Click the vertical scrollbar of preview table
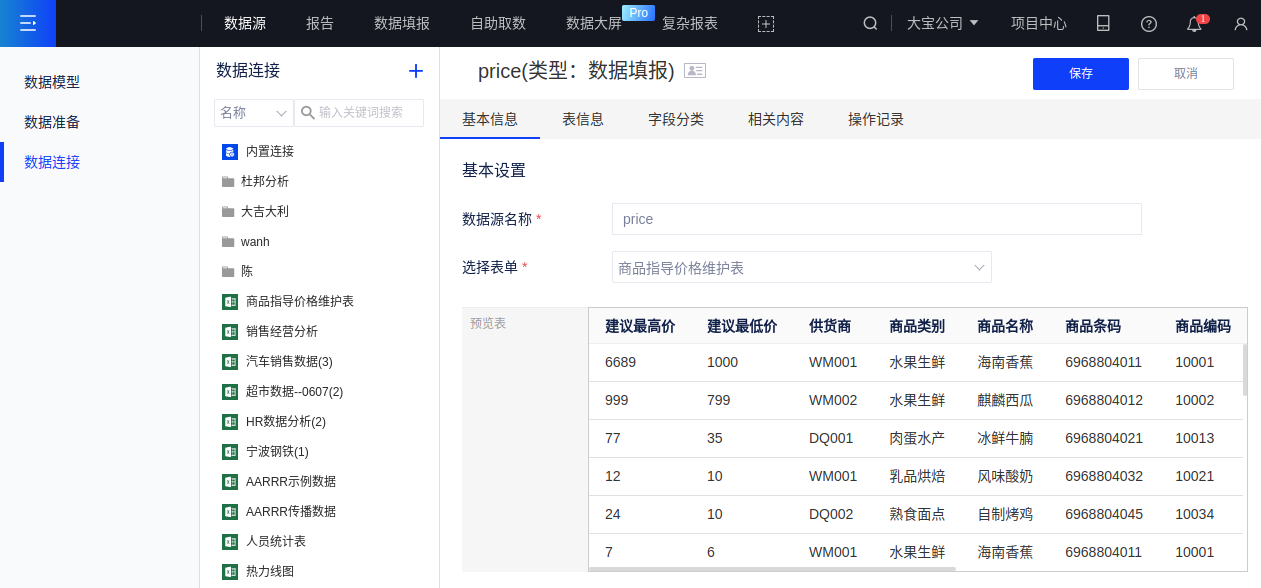The width and height of the screenshot is (1261, 588). pos(1244,370)
